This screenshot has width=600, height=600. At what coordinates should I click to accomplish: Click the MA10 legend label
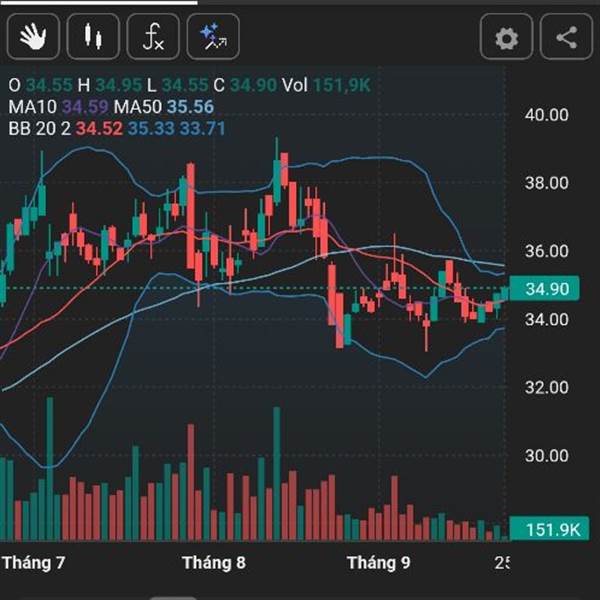pyautogui.click(x=33, y=107)
